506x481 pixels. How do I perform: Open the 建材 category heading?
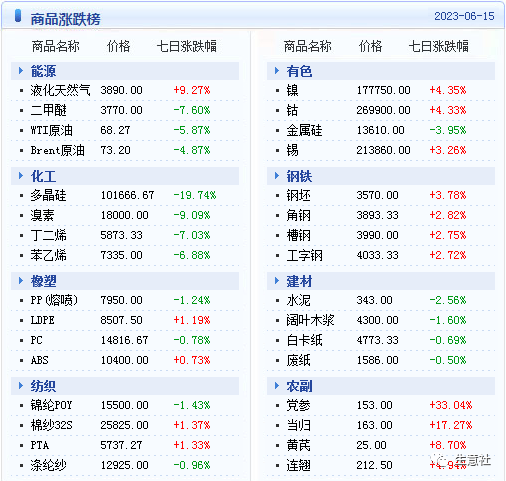(299, 281)
